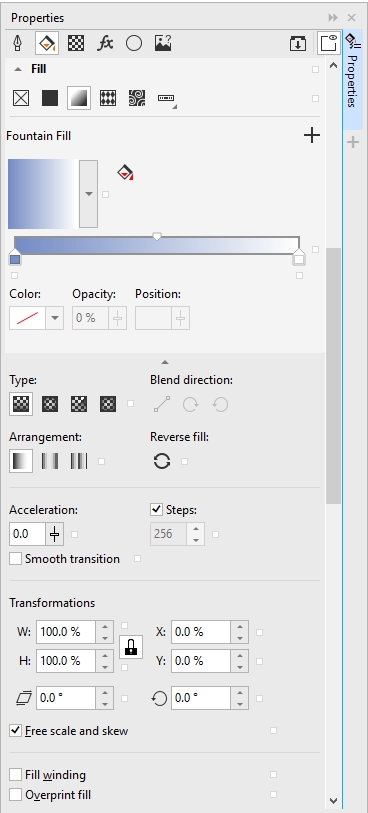This screenshot has width=368, height=813.
Task: Click the plus button beside Fountain Fill
Action: click(x=312, y=136)
